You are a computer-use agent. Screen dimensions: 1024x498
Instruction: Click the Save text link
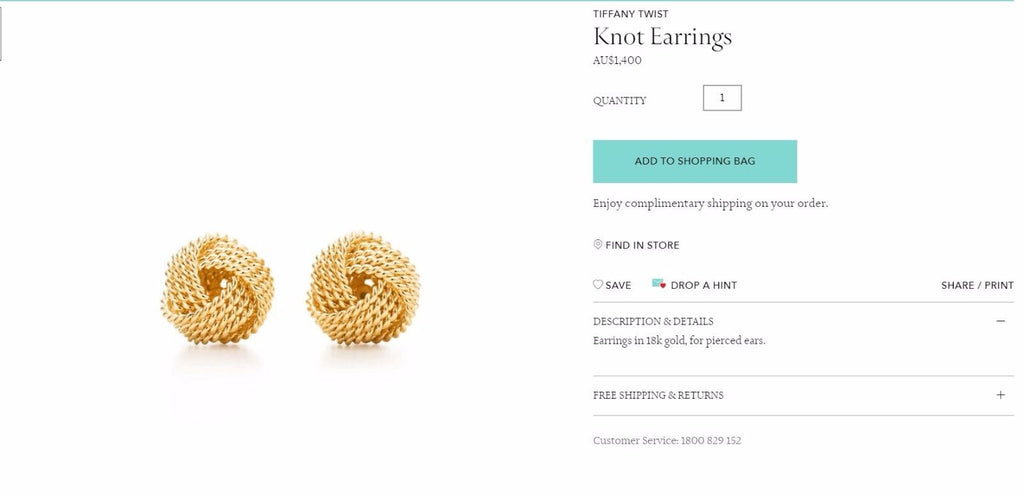[618, 285]
